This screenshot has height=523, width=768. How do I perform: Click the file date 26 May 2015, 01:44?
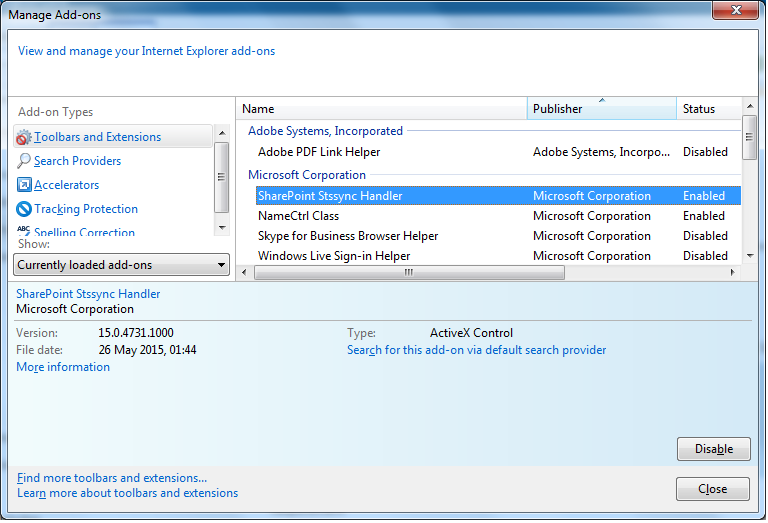(x=147, y=350)
